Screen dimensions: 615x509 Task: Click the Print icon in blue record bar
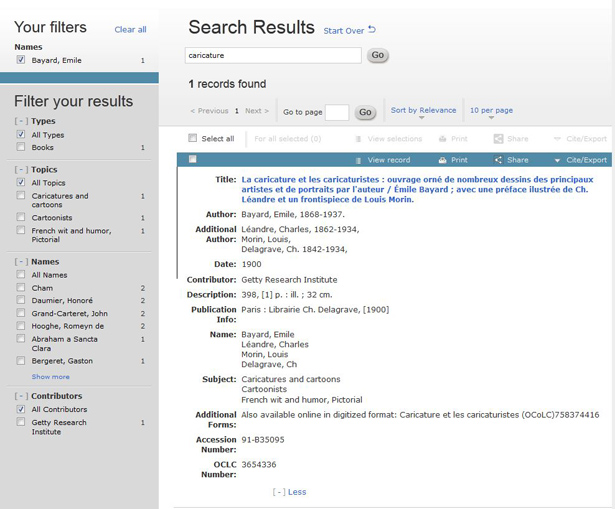click(x=442, y=160)
